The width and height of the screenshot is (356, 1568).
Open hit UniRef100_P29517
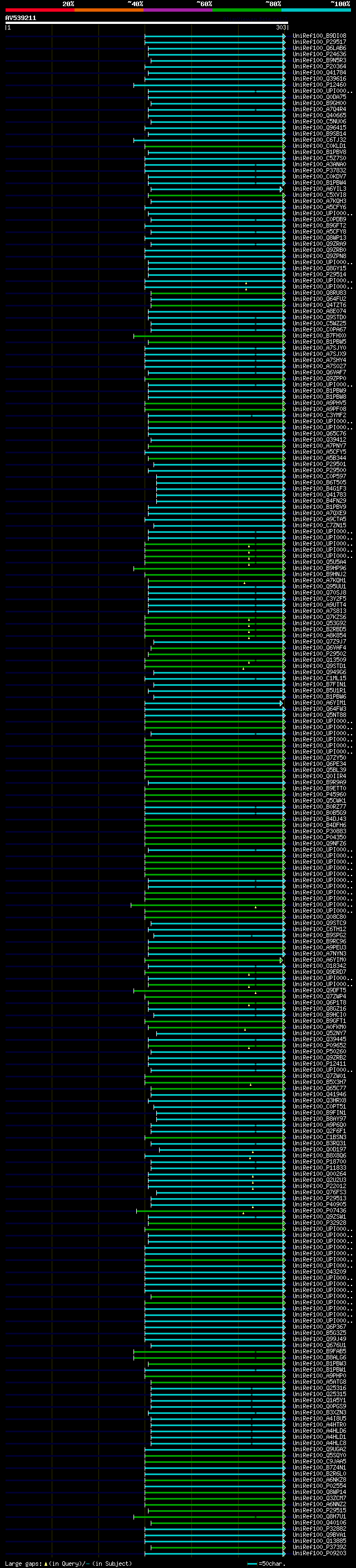319,42
